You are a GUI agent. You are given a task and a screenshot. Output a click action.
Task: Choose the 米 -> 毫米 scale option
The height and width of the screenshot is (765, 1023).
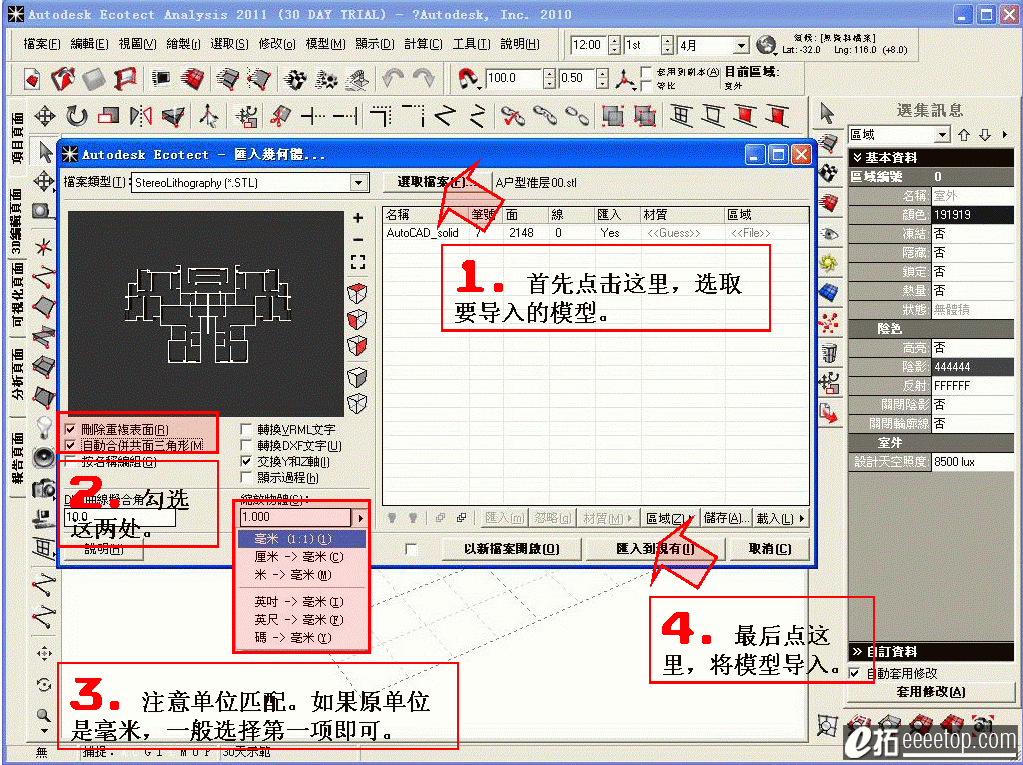point(301,575)
